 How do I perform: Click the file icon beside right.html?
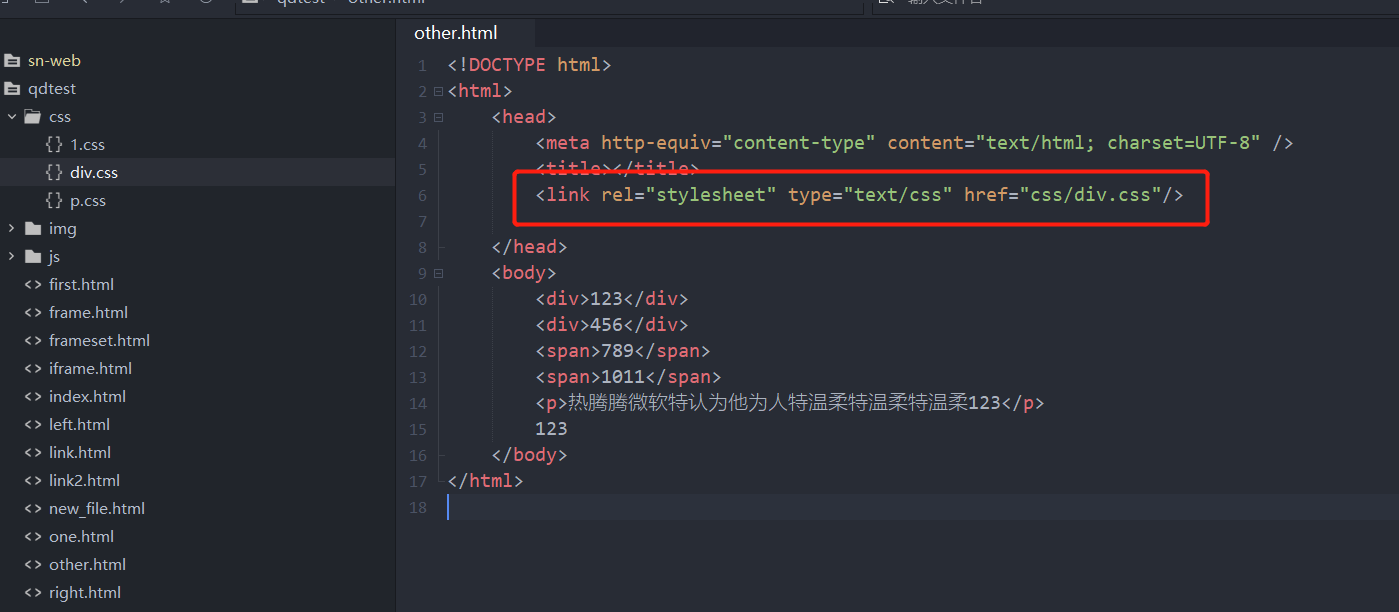pyautogui.click(x=33, y=592)
